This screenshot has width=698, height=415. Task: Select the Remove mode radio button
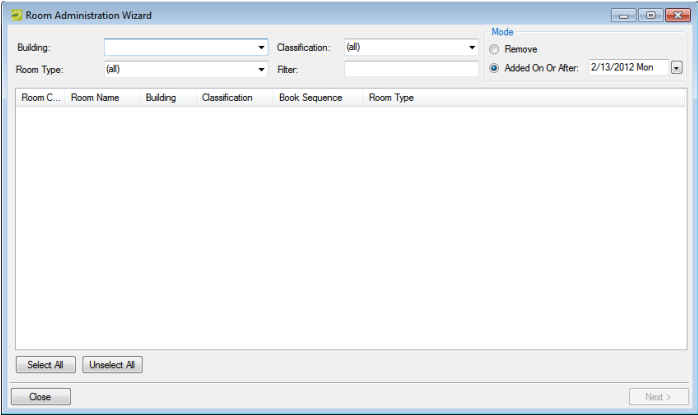(x=494, y=49)
